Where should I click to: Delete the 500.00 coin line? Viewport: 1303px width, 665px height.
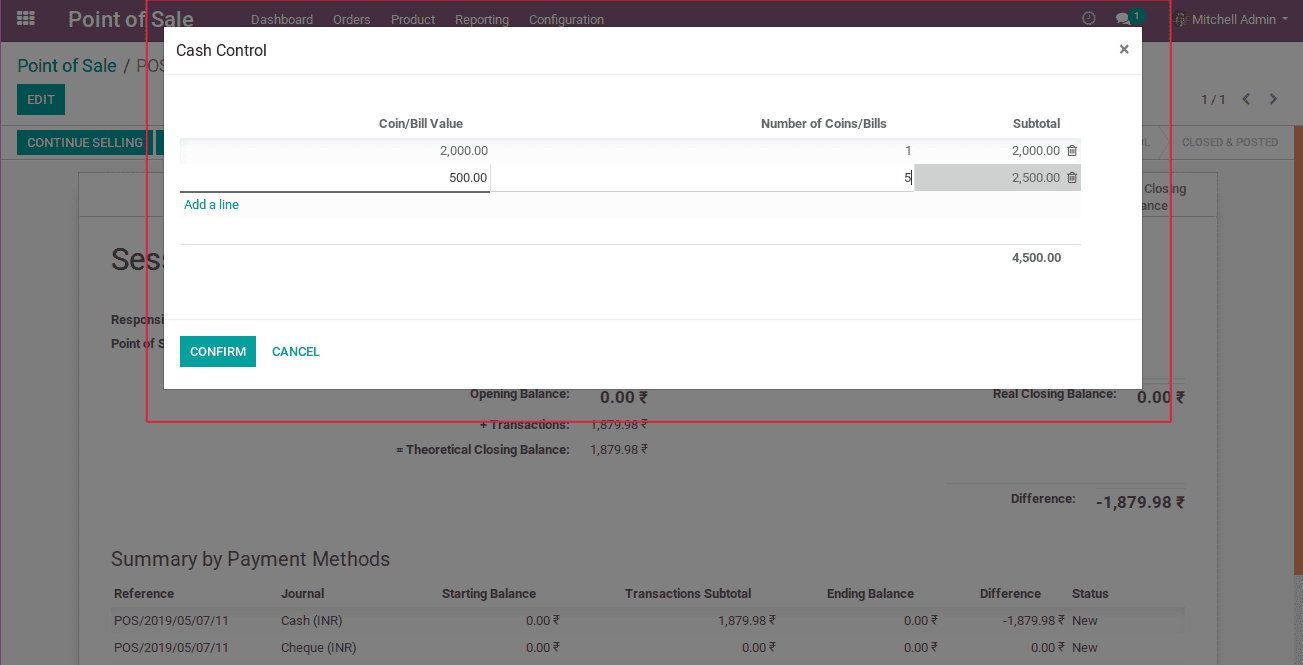pyautogui.click(x=1072, y=178)
